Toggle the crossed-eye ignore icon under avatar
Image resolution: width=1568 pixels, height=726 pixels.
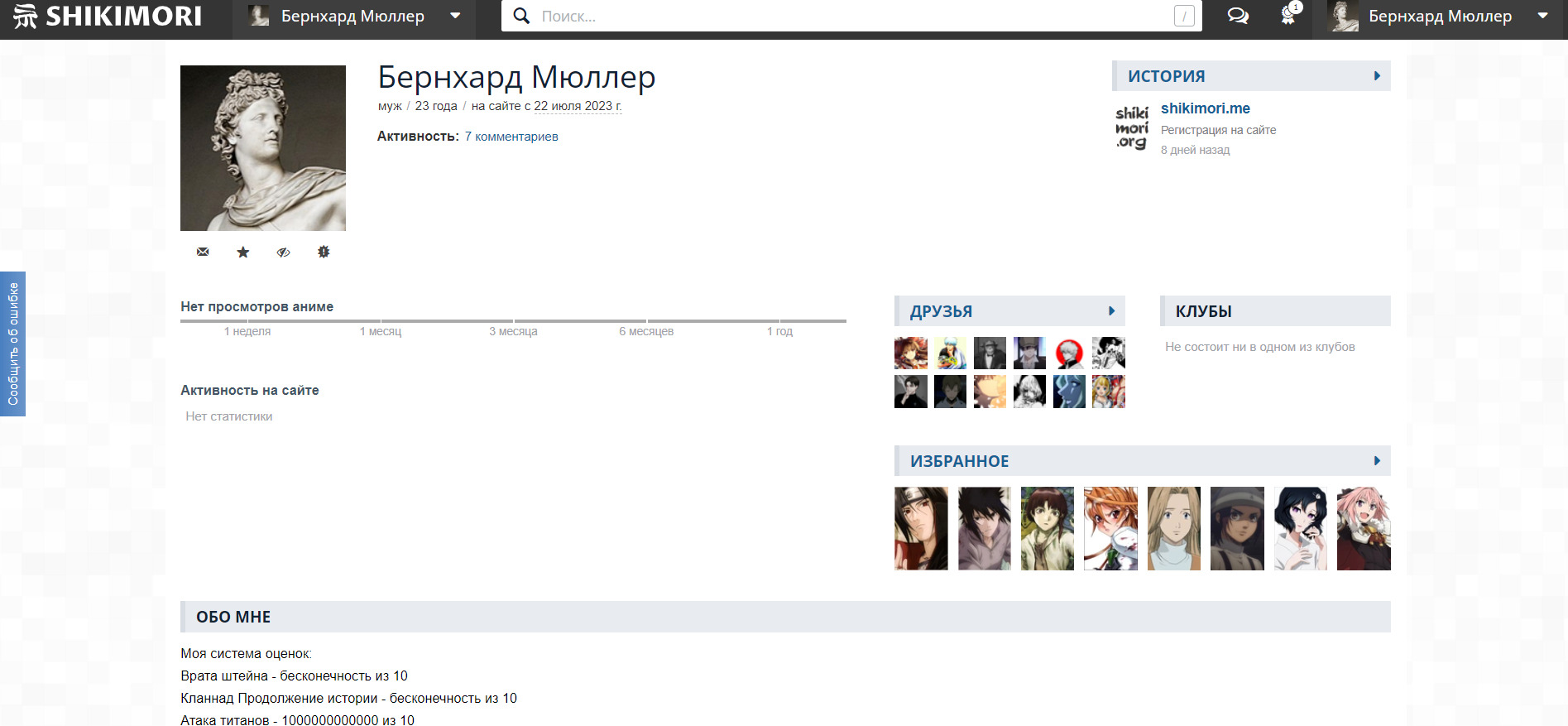click(x=283, y=252)
